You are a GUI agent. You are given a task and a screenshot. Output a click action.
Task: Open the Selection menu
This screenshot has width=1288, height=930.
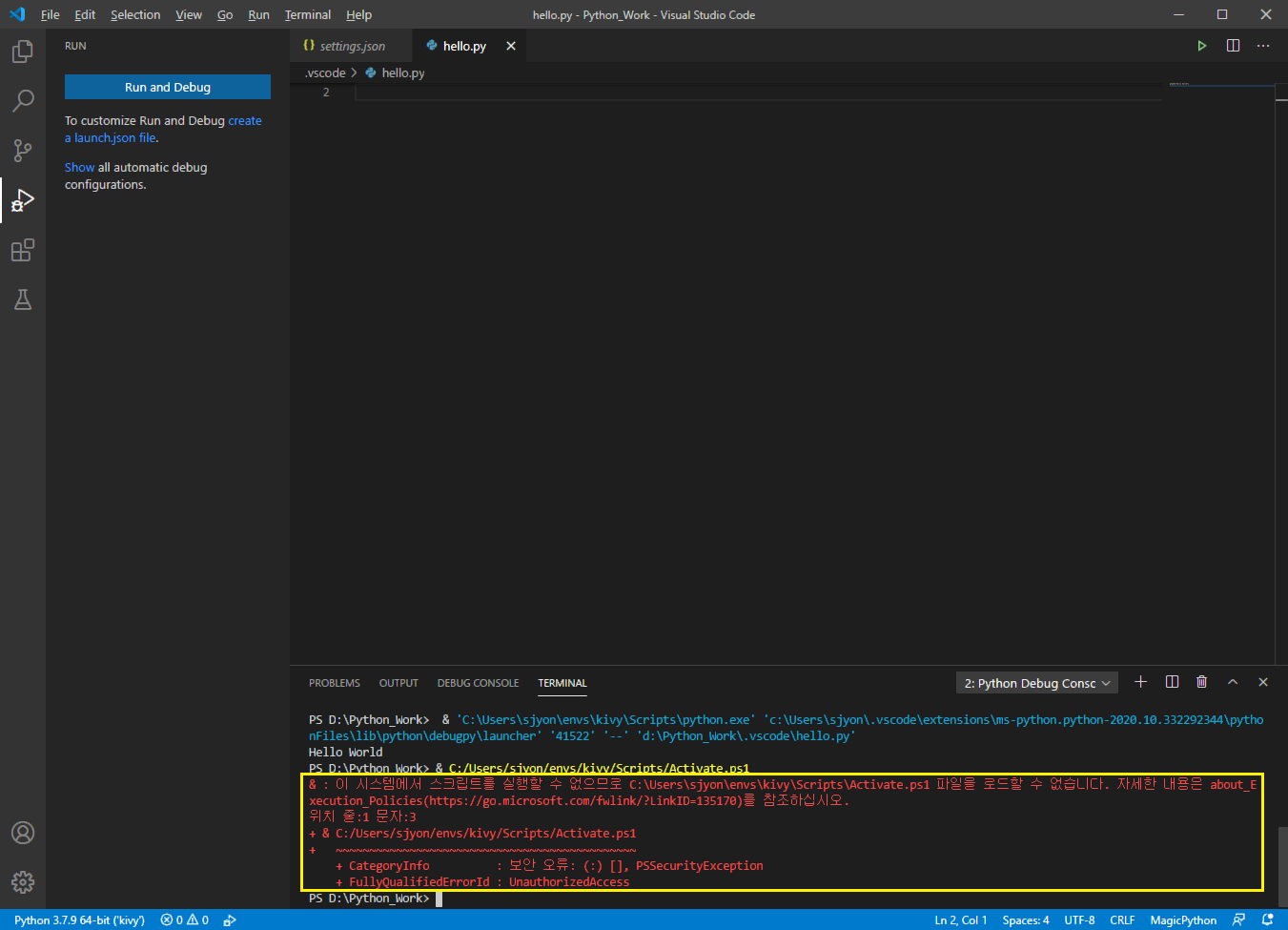pyautogui.click(x=135, y=14)
